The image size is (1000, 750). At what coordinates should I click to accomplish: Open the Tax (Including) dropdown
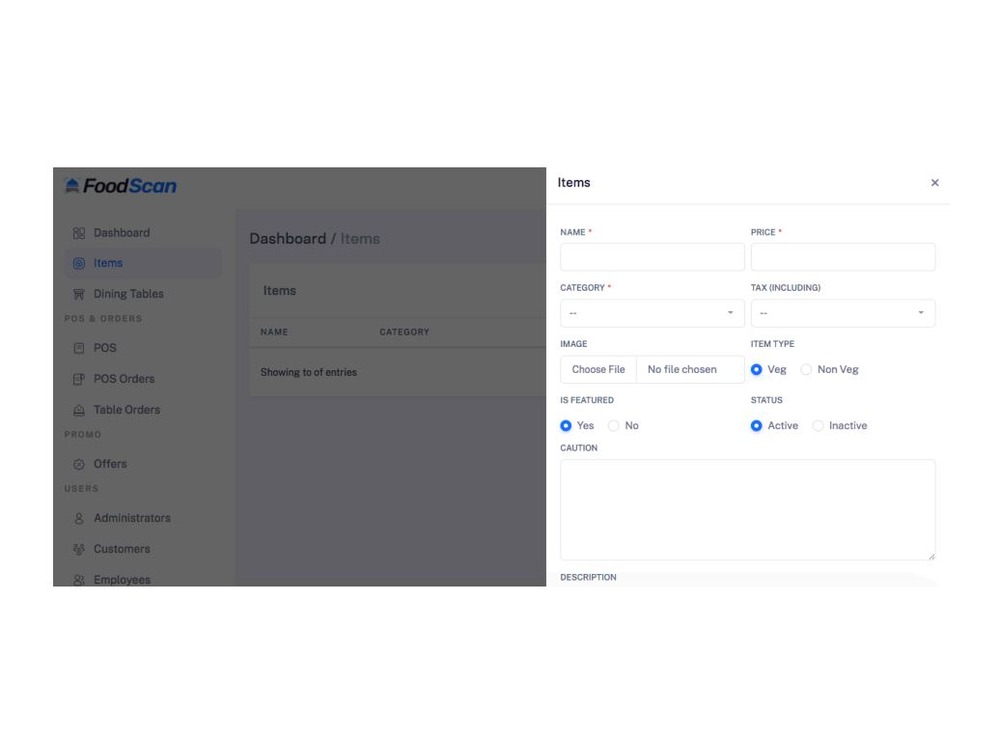[843, 313]
